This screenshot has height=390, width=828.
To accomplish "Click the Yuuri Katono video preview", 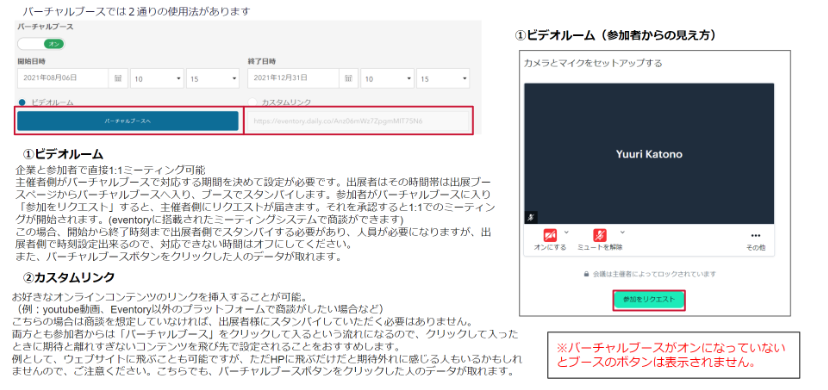I will 649,154.
